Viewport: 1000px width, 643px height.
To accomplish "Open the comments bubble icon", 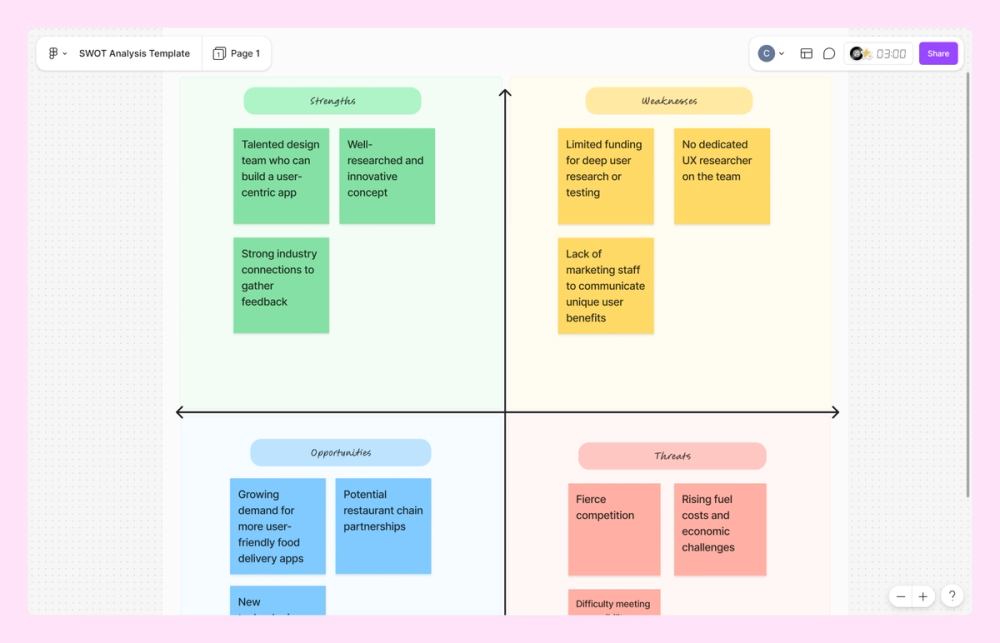I will (830, 53).
